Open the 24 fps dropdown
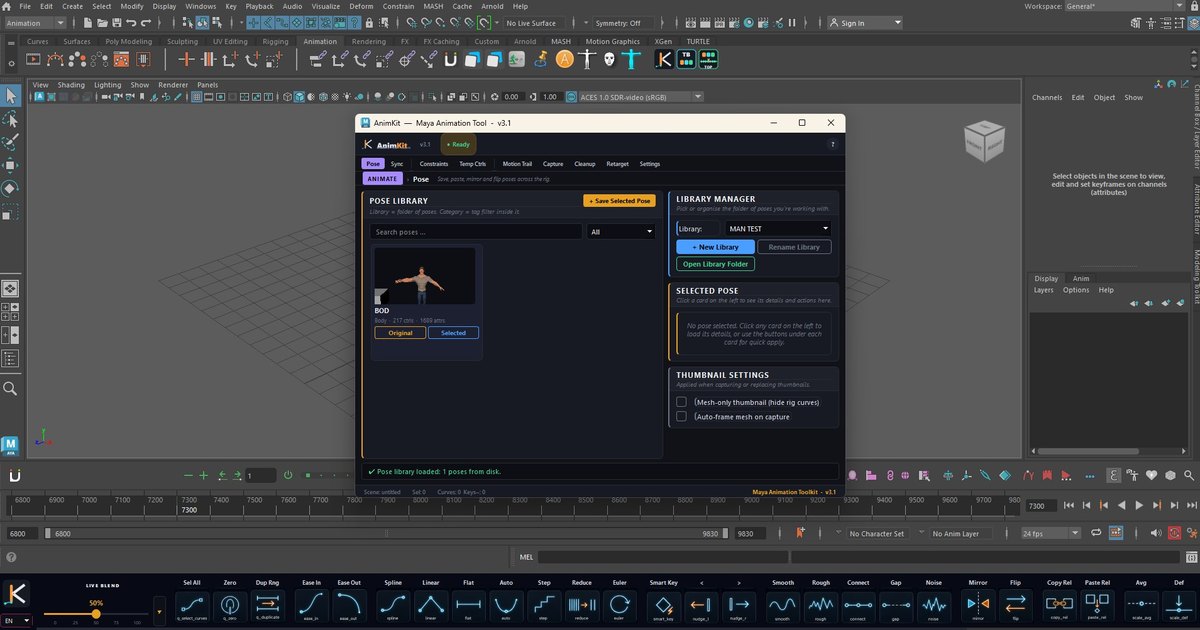 pyautogui.click(x=1050, y=534)
